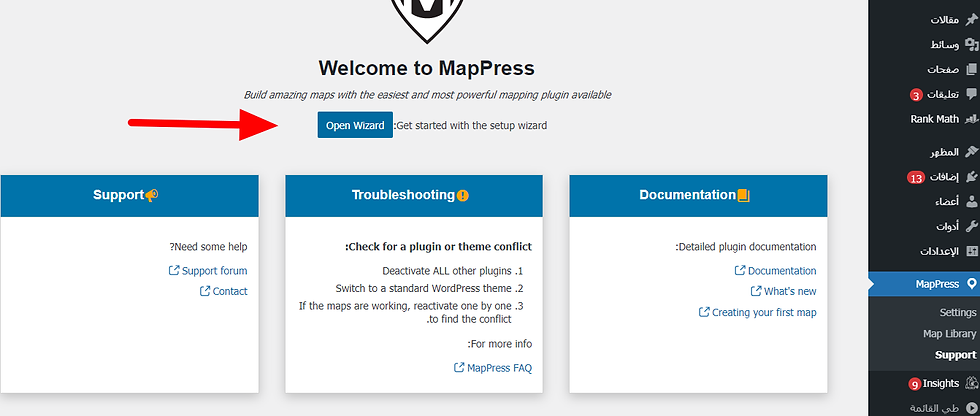
Task: Click the Insights icon in sidebar
Action: [x=971, y=383]
